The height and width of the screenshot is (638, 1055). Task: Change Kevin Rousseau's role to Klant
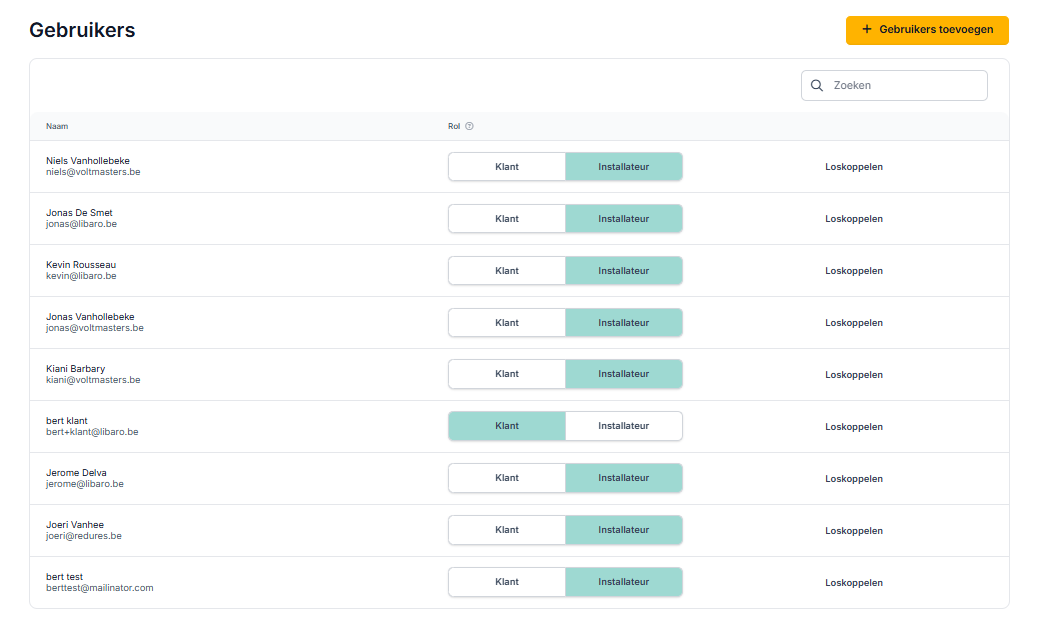point(507,270)
